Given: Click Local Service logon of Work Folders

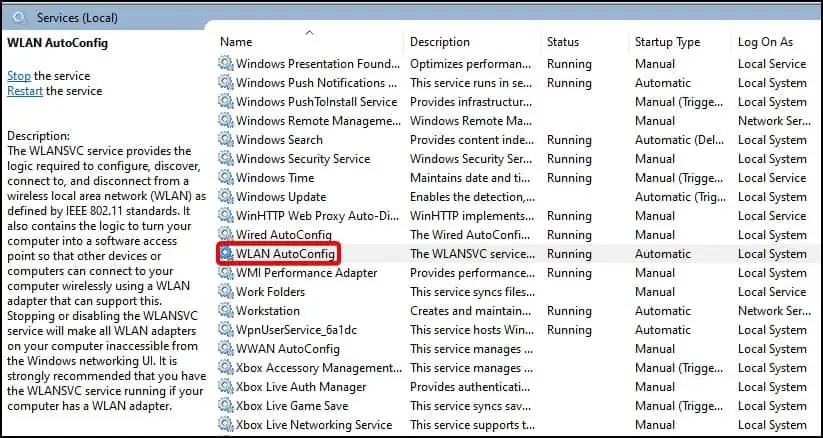Looking at the screenshot, I should point(772,292).
